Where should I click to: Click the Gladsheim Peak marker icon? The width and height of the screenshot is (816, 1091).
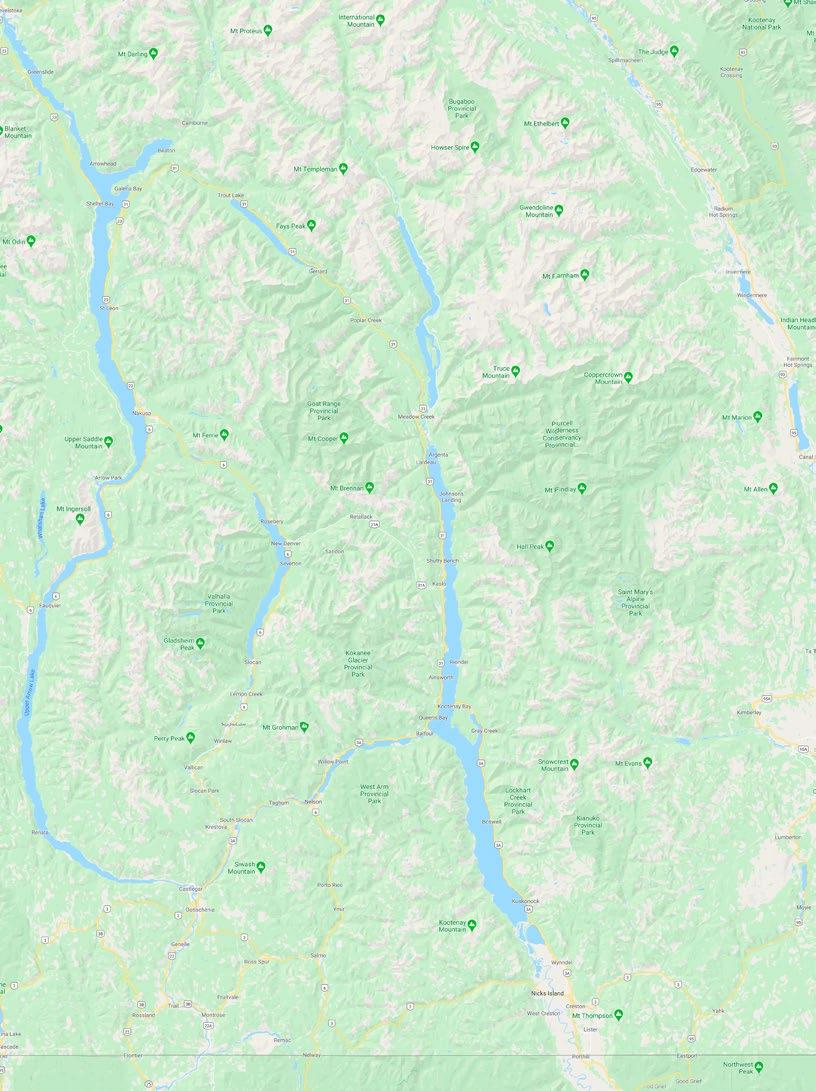[200, 643]
